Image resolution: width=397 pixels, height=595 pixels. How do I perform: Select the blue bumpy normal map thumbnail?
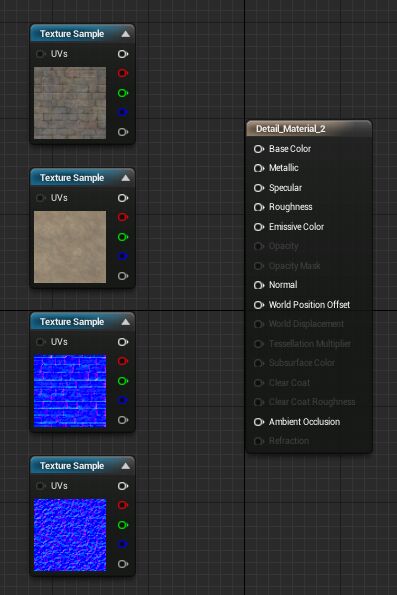point(70,535)
